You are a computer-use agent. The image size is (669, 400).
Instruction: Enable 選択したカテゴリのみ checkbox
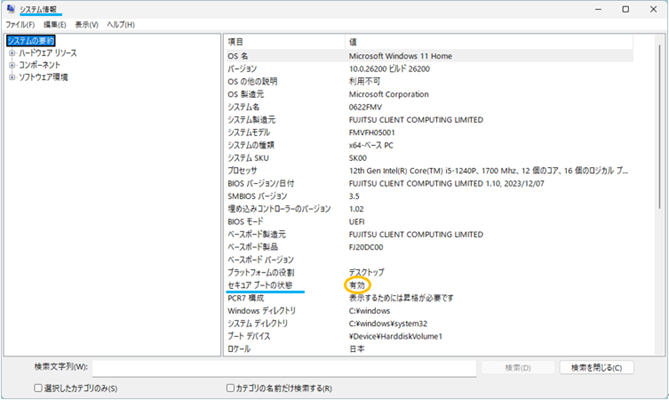coord(39,388)
